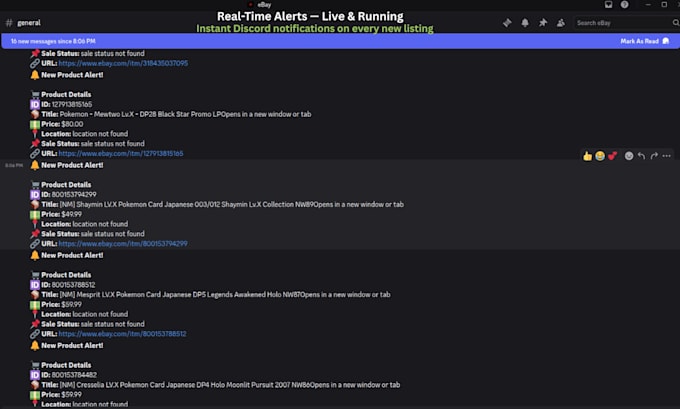Click the Price $80.00 text
Screen dimensions: 680x409
point(62,124)
